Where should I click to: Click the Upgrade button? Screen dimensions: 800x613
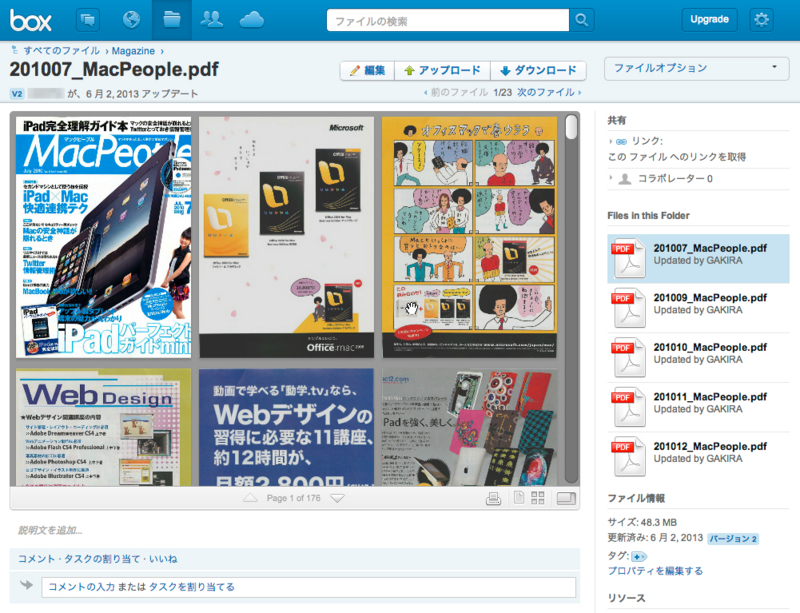[x=709, y=20]
